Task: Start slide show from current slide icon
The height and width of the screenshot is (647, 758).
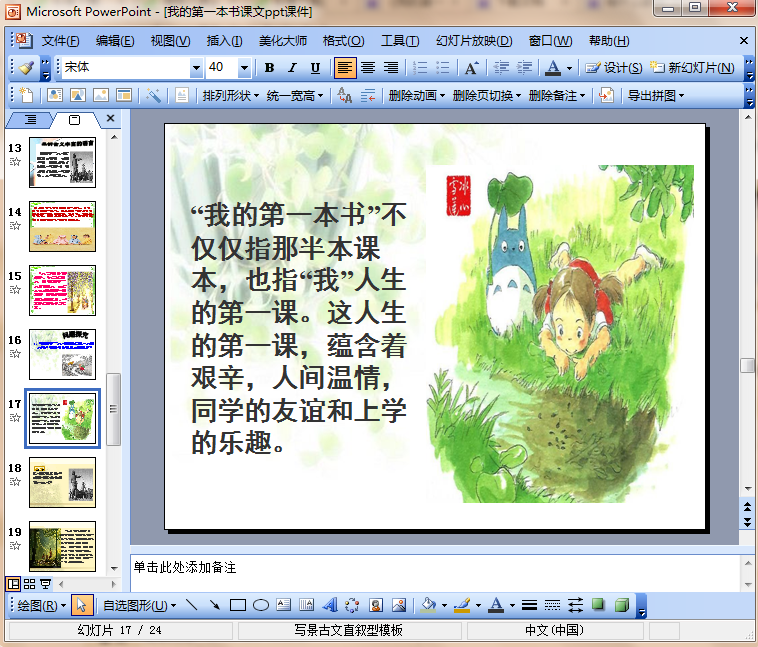Action: click(x=45, y=584)
